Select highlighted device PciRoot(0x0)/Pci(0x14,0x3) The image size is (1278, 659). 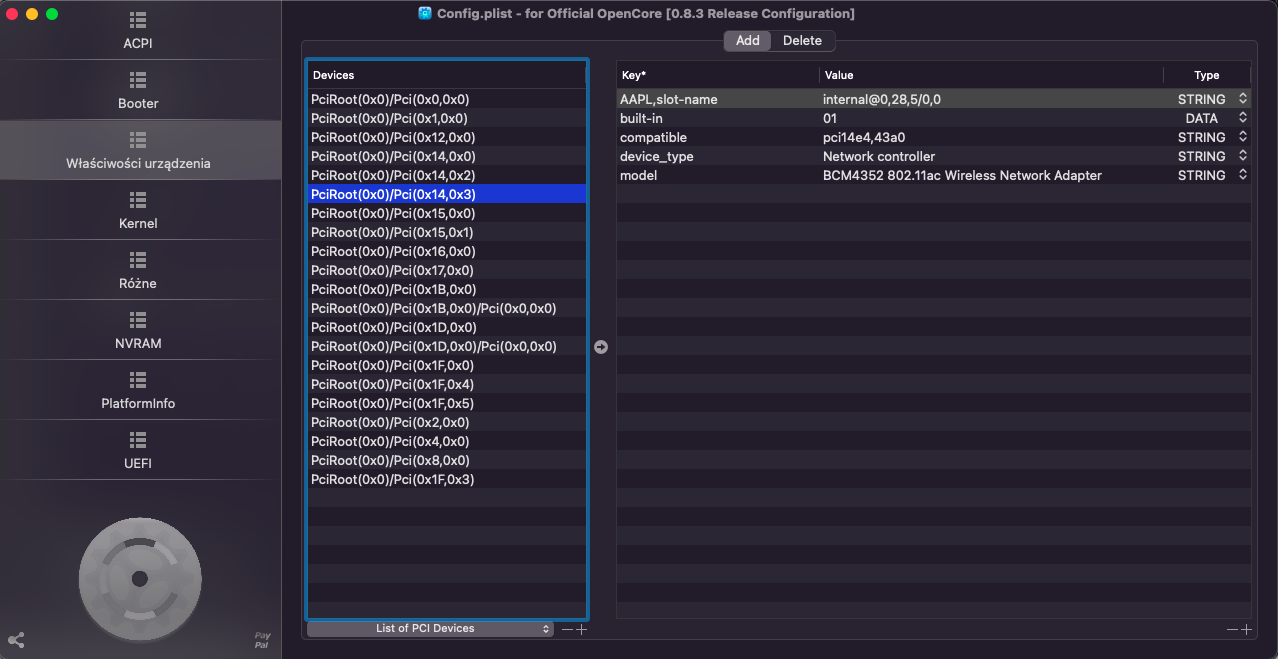point(447,194)
